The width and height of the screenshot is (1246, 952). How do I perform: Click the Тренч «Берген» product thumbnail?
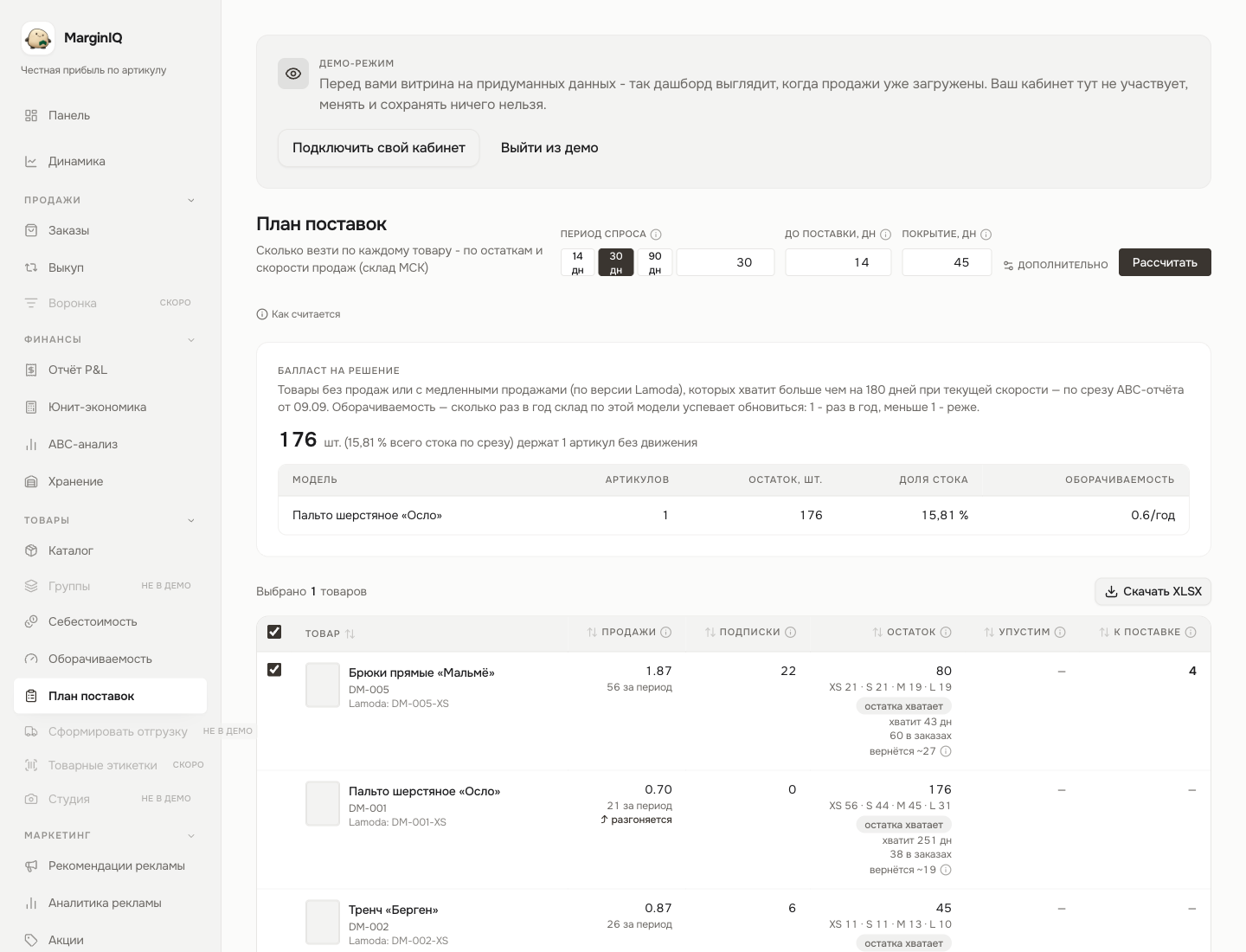point(323,923)
